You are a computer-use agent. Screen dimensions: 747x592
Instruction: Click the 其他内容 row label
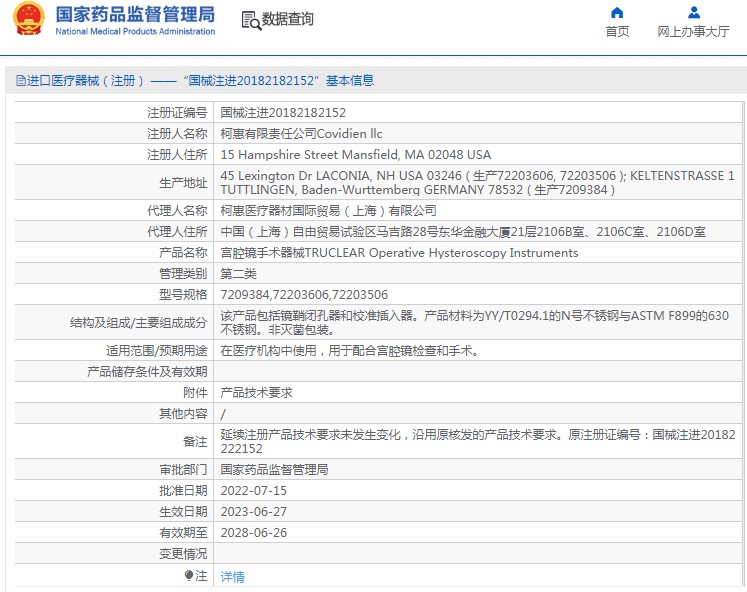183,413
